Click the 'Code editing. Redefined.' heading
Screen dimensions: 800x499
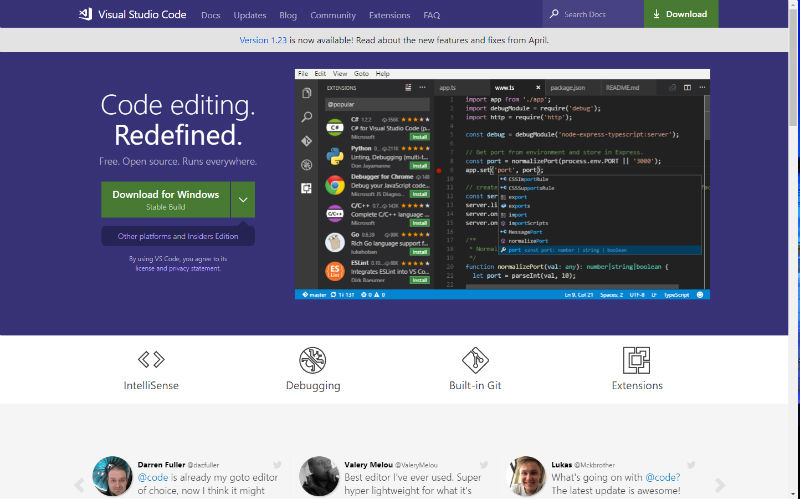tap(178, 120)
